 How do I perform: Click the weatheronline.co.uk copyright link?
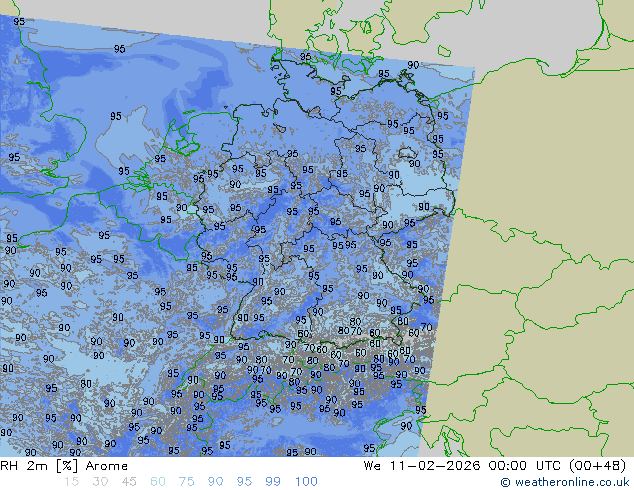point(565,482)
